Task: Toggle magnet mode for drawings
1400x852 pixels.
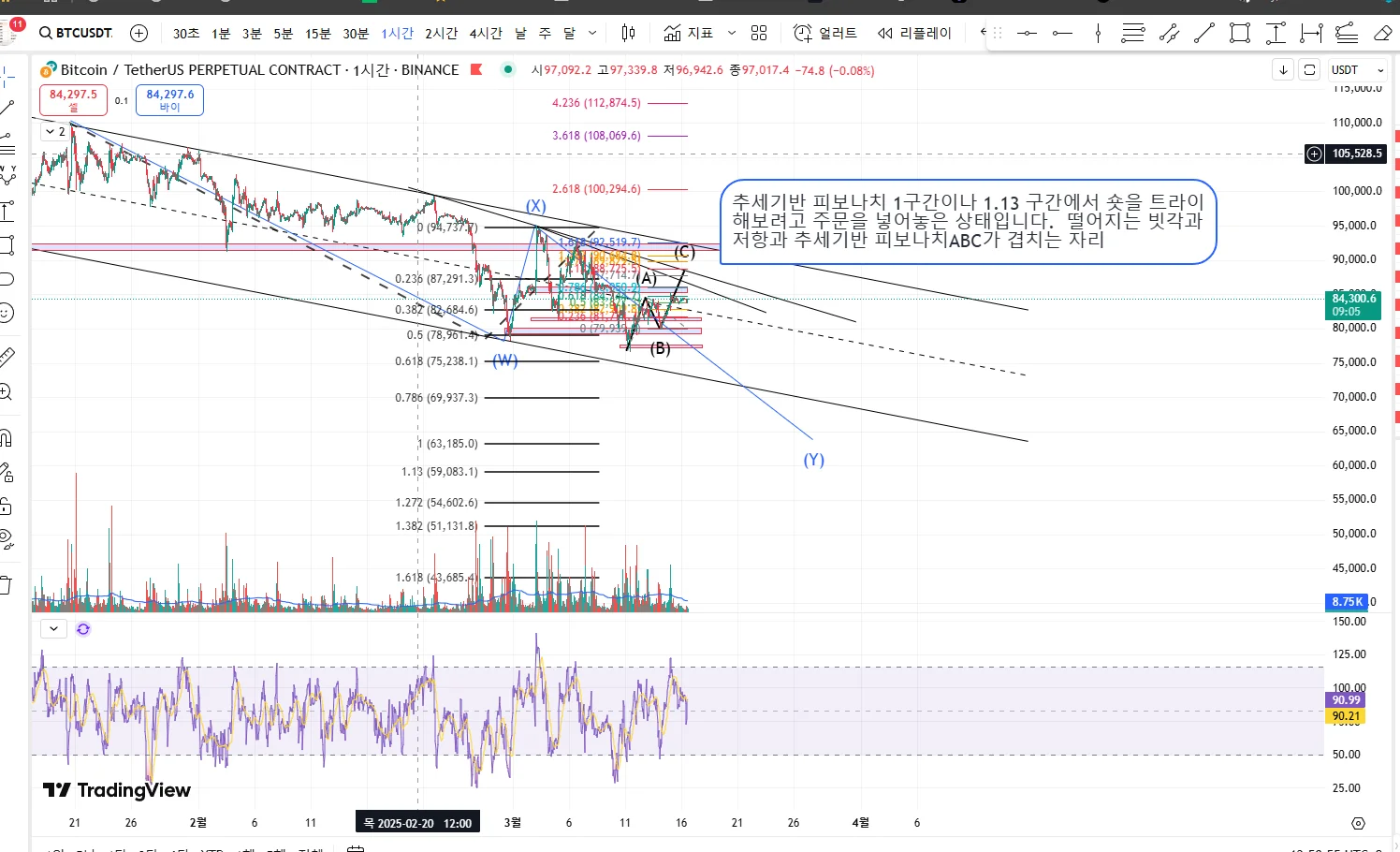Action: [7, 437]
